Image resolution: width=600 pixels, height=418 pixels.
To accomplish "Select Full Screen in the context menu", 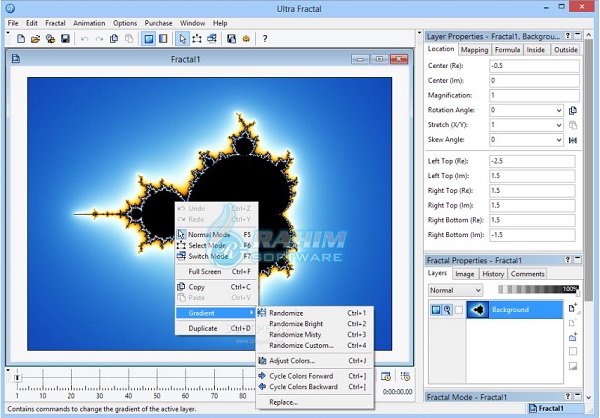I will click(205, 271).
